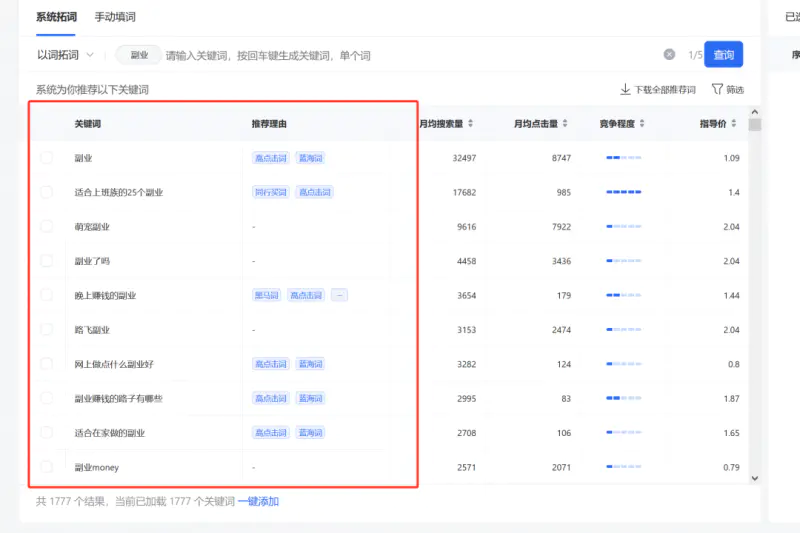This screenshot has height=533, width=800.
Task: Tick the checkbox for keyword 副业
Action: coord(47,158)
